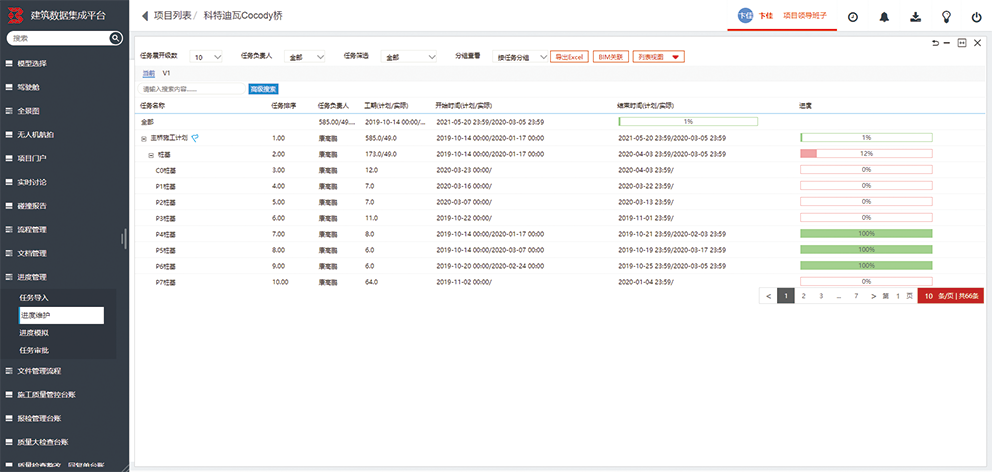The height and width of the screenshot is (472, 992).
Task: Select 进度模拟 in the sidebar submenu
Action: (x=34, y=332)
